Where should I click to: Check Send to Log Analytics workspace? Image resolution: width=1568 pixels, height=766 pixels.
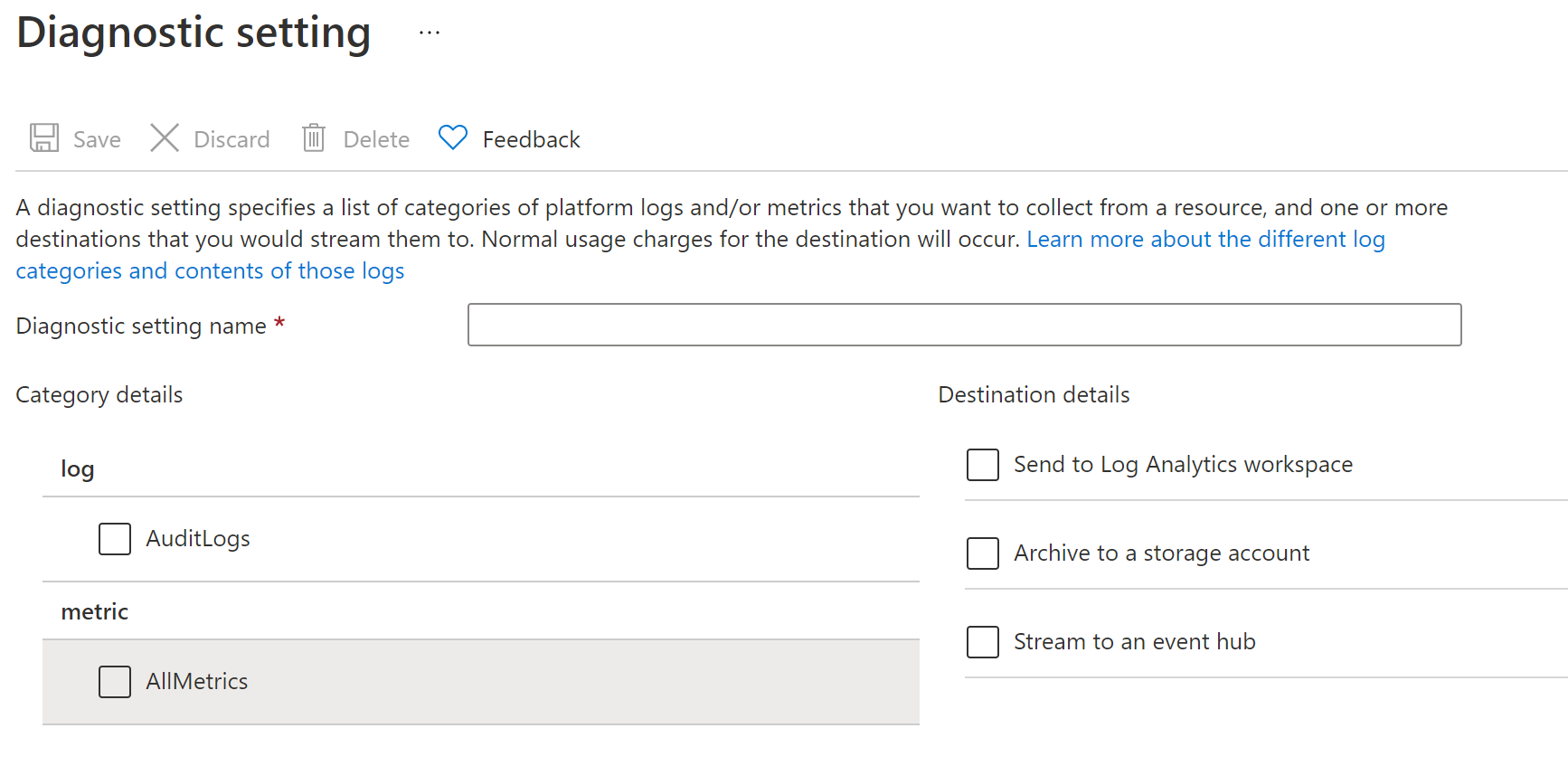click(983, 465)
